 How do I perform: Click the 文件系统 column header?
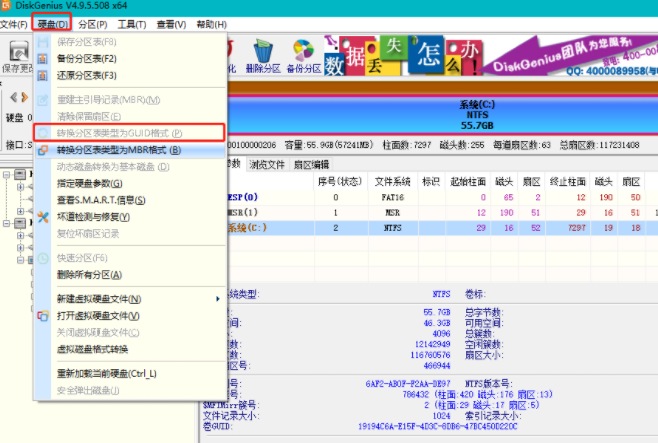click(392, 182)
